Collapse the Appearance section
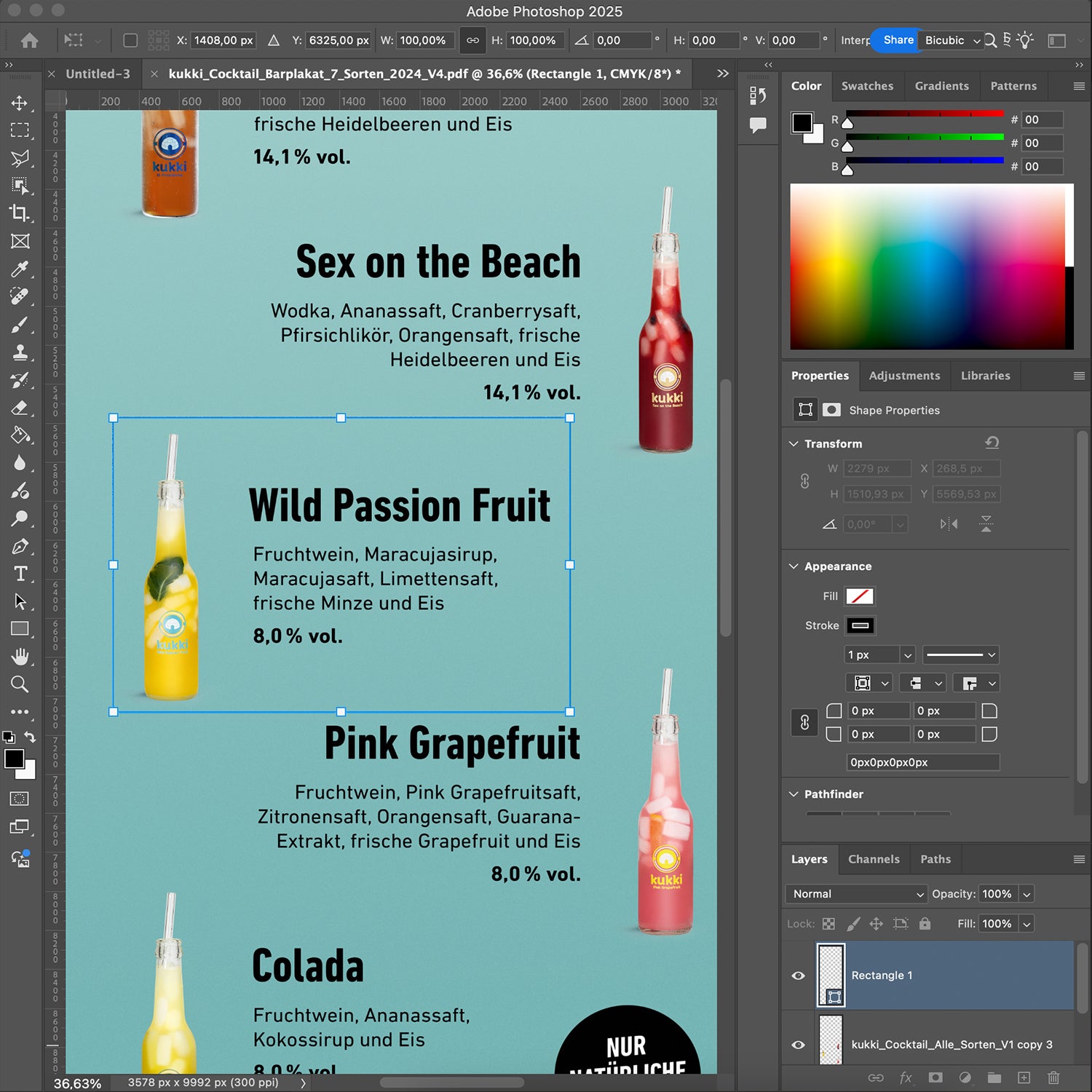Image resolution: width=1092 pixels, height=1092 pixels. click(x=794, y=566)
